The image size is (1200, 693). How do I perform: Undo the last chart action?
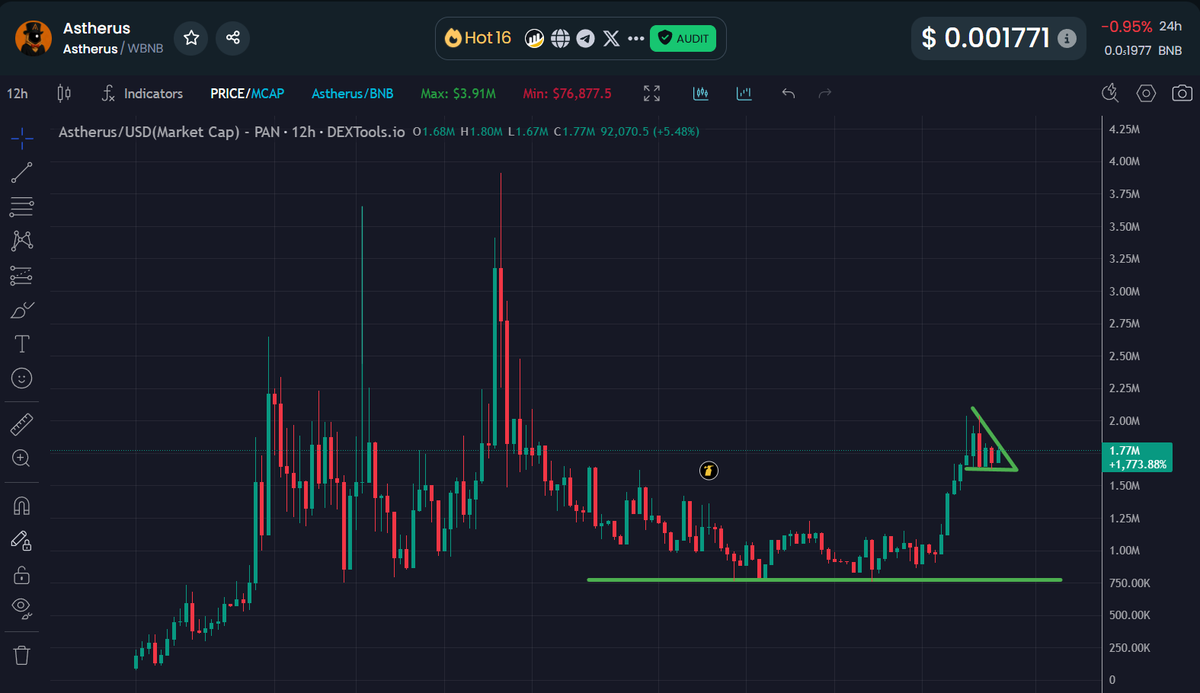[x=788, y=93]
